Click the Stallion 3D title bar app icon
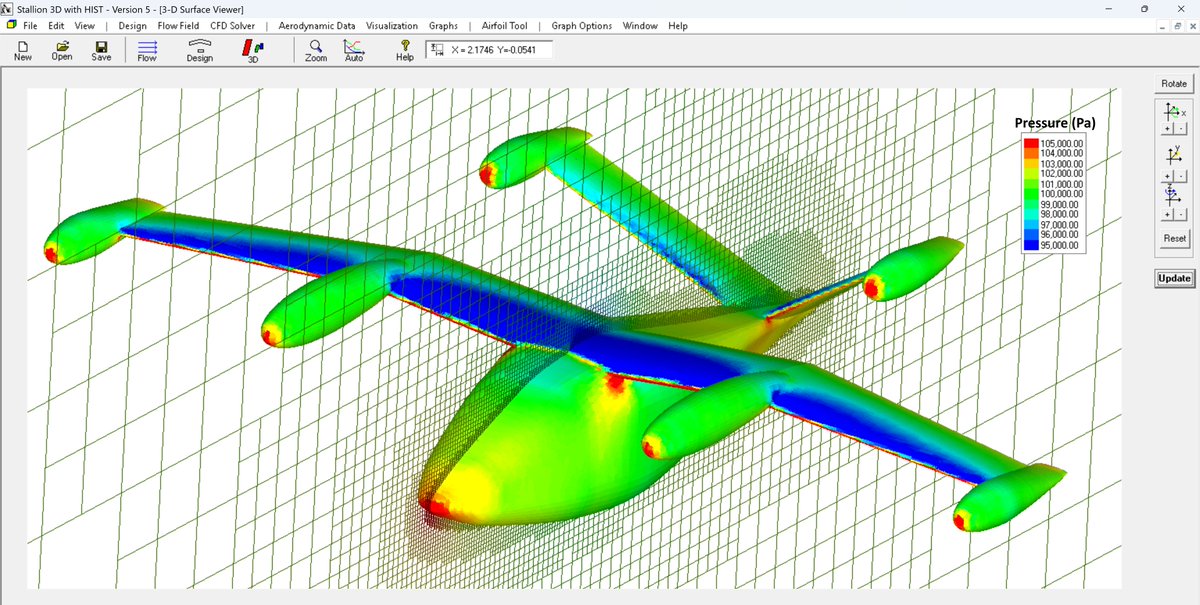Image resolution: width=1200 pixels, height=605 pixels. (8, 9)
